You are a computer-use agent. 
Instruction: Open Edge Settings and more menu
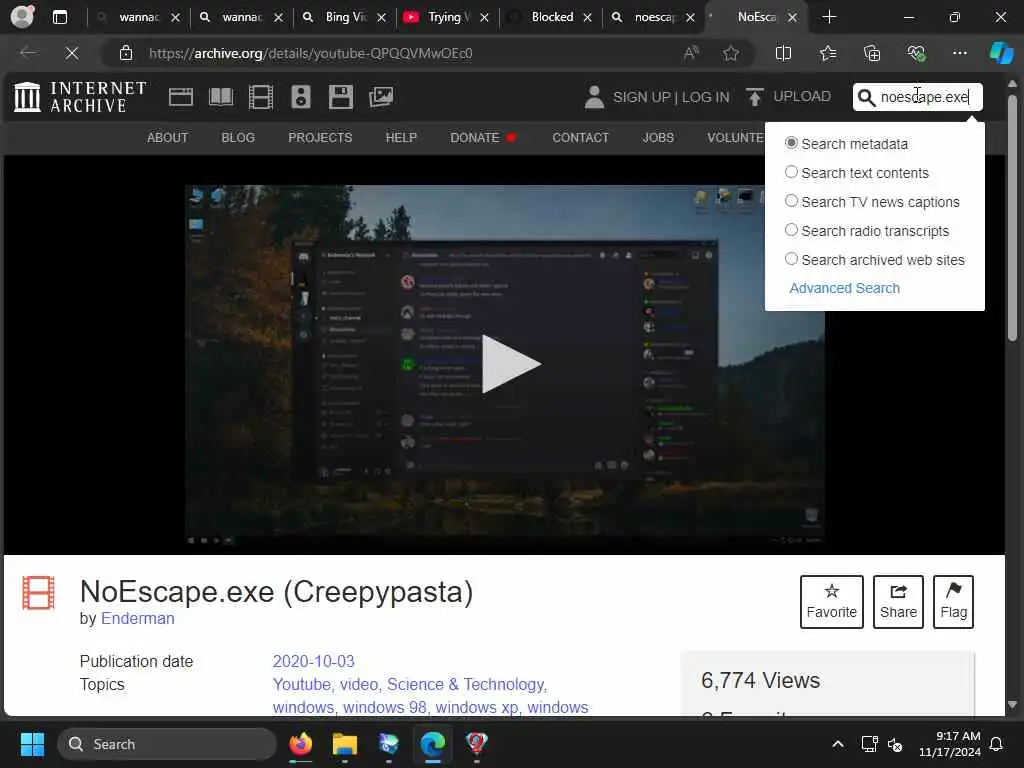coord(960,53)
